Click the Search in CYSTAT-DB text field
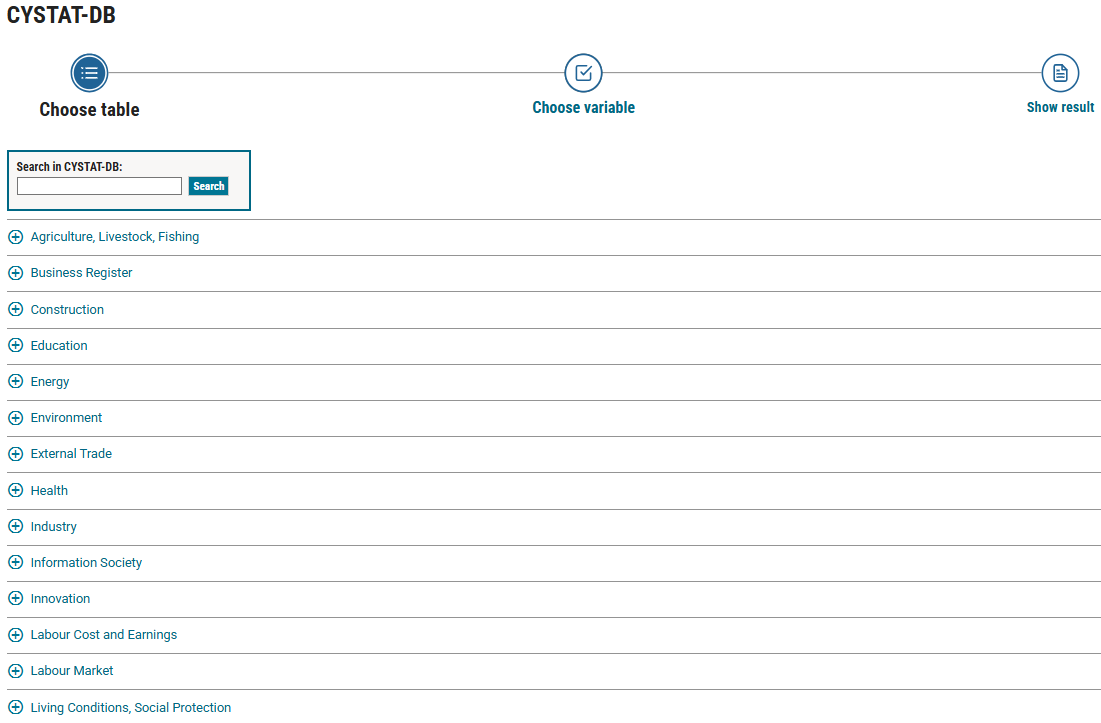The width and height of the screenshot is (1101, 723). click(x=99, y=186)
